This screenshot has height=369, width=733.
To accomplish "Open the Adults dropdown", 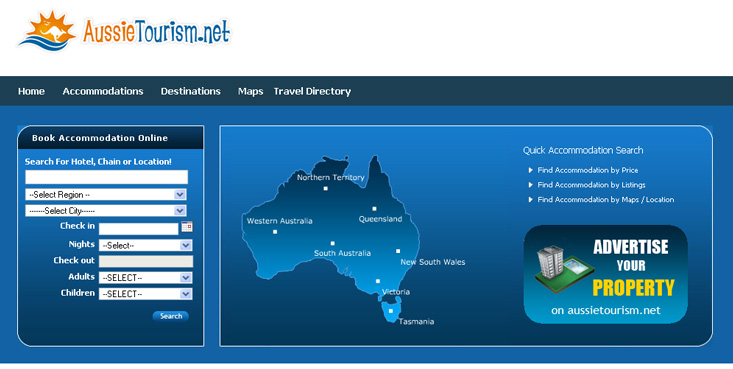I will pos(145,278).
